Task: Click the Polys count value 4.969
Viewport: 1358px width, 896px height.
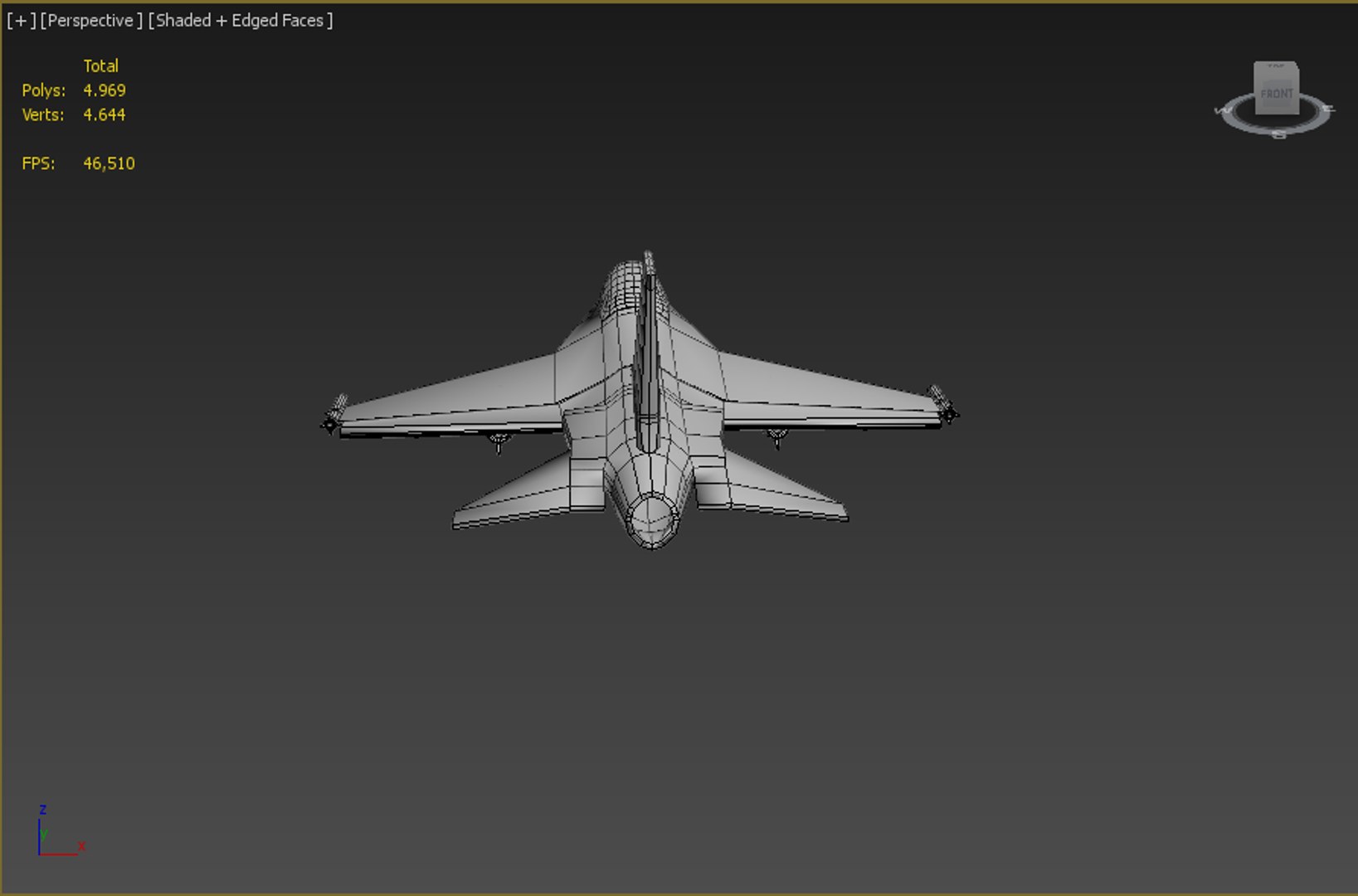Action: (x=105, y=90)
